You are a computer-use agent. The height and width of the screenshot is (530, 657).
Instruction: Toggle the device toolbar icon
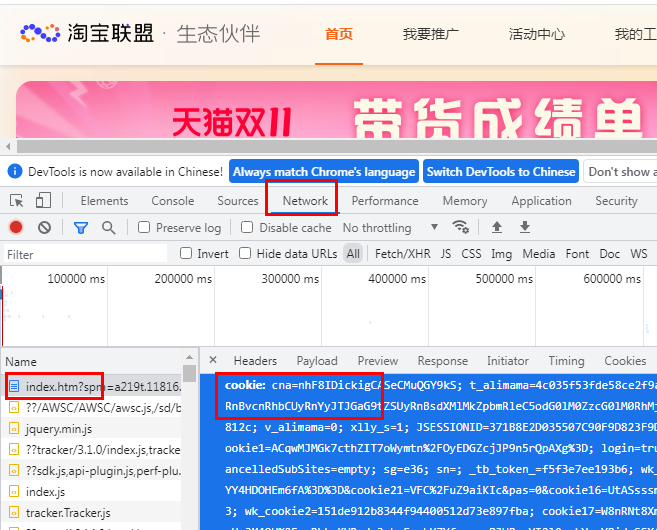(x=43, y=200)
